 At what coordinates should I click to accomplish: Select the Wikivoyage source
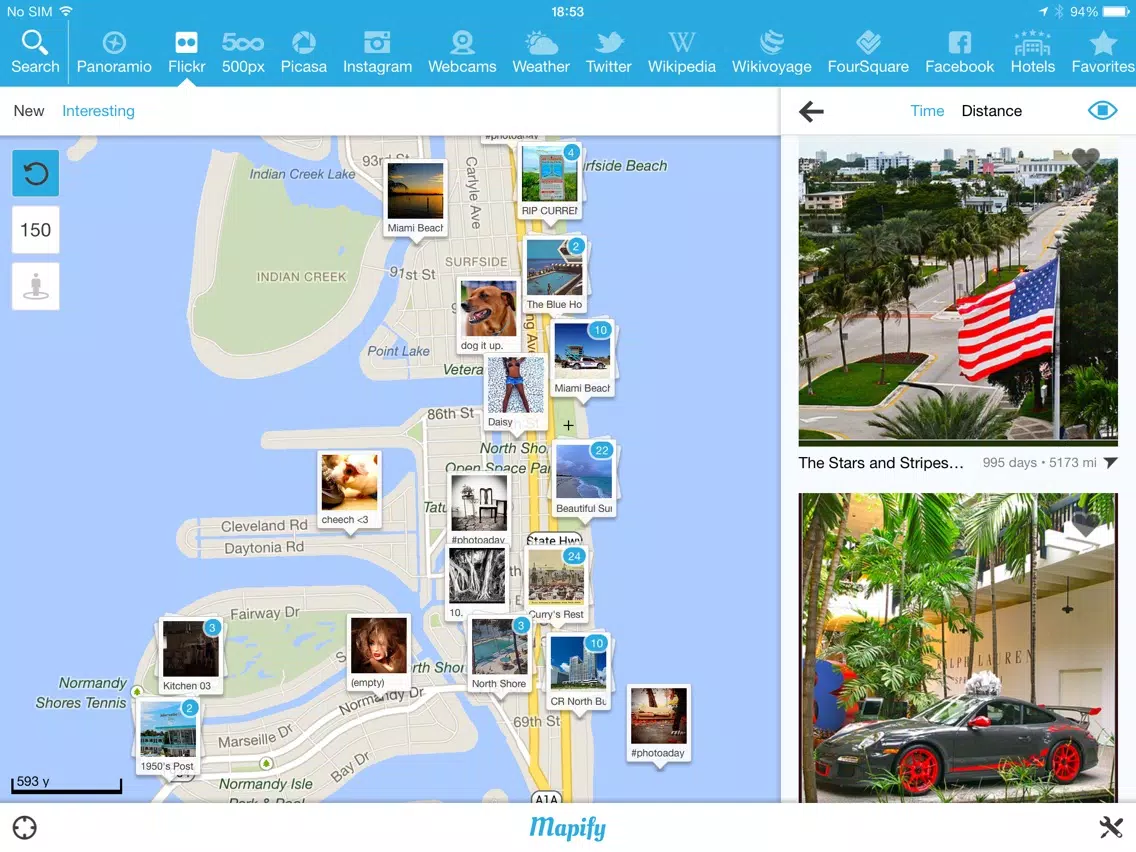click(x=772, y=52)
